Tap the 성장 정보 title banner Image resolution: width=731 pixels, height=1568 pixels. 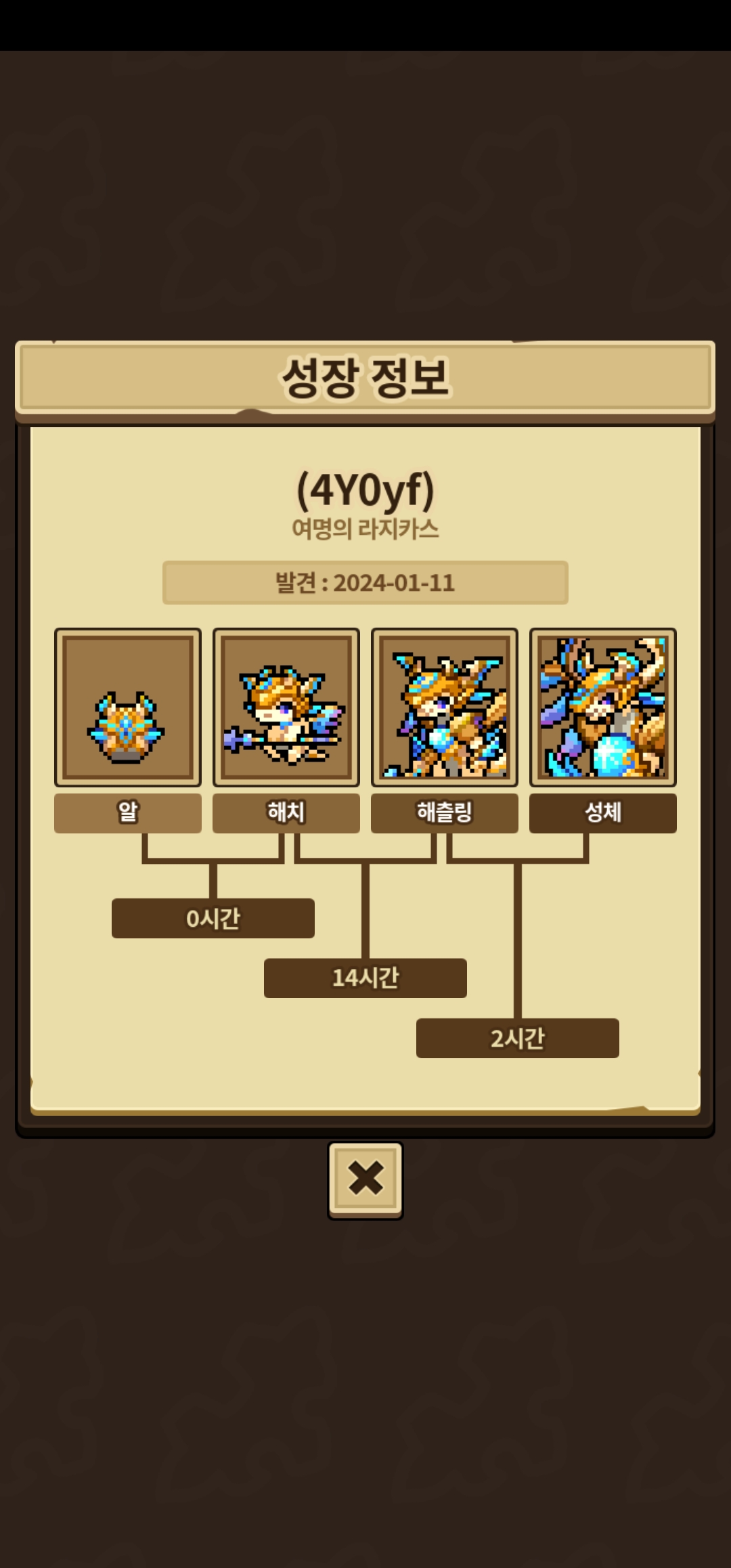coord(365,377)
